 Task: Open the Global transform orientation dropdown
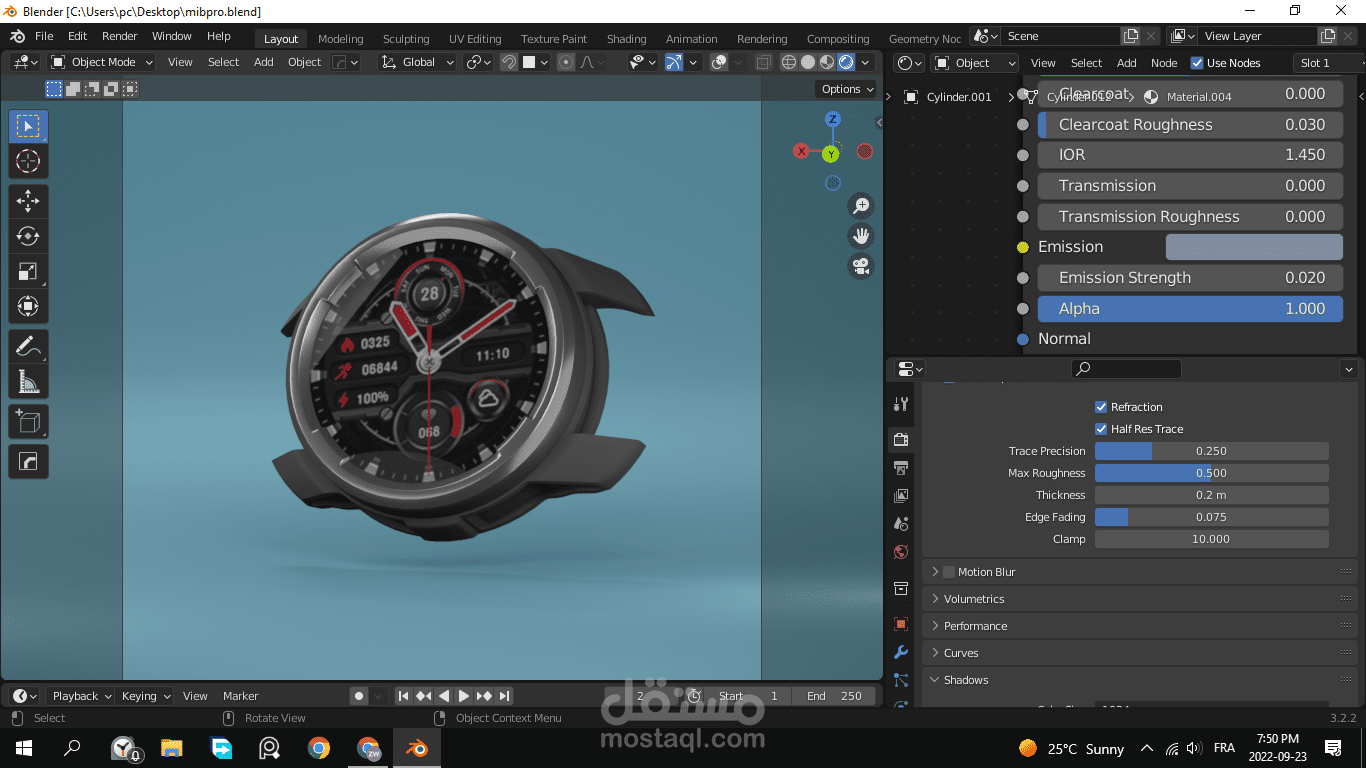pos(418,62)
